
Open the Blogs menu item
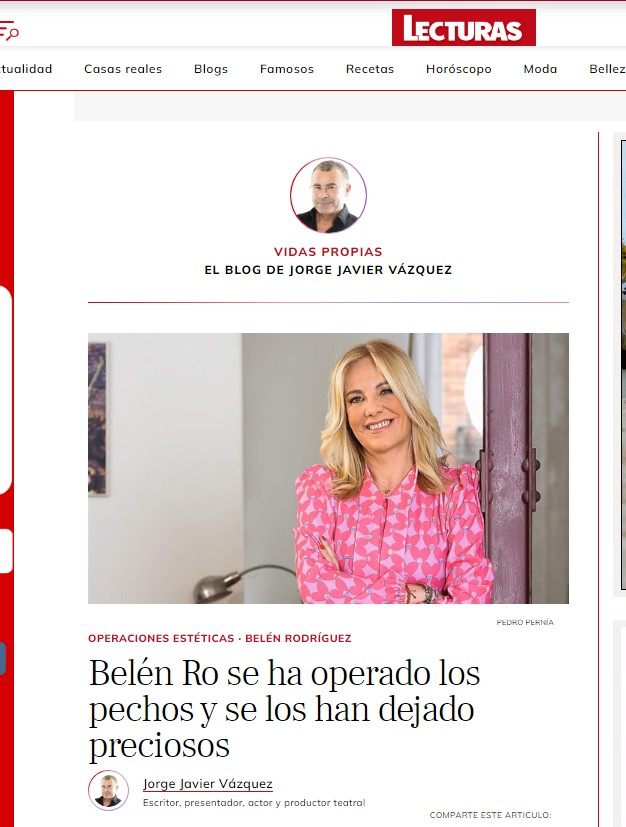pyautogui.click(x=211, y=69)
